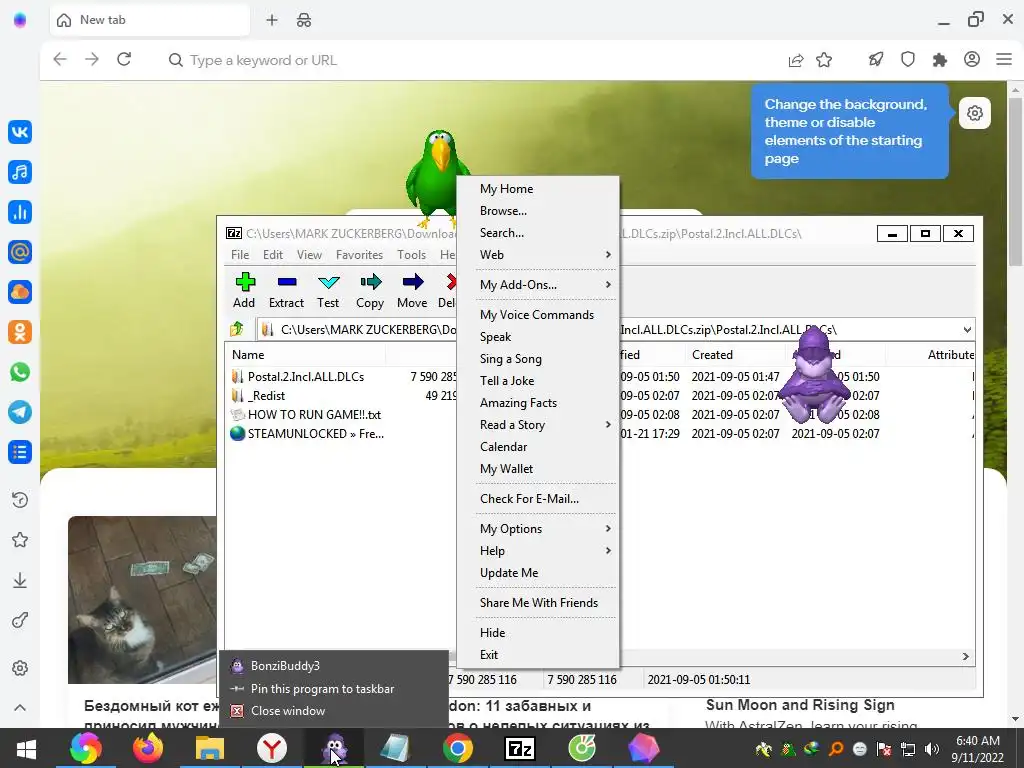Open browser history sidebar icon
Image resolution: width=1024 pixels, height=768 pixels.
[x=20, y=500]
